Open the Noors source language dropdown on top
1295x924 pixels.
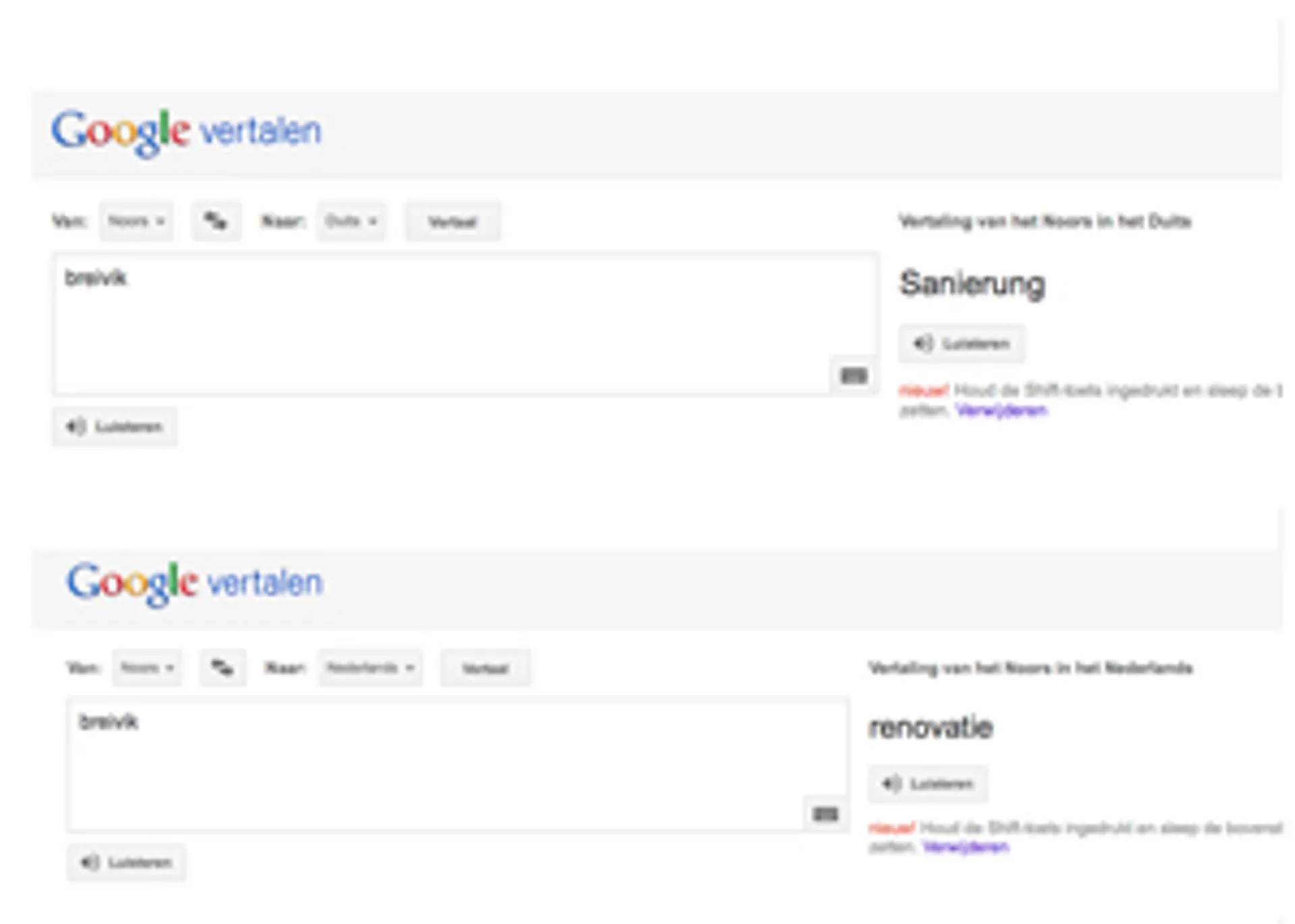(x=136, y=221)
